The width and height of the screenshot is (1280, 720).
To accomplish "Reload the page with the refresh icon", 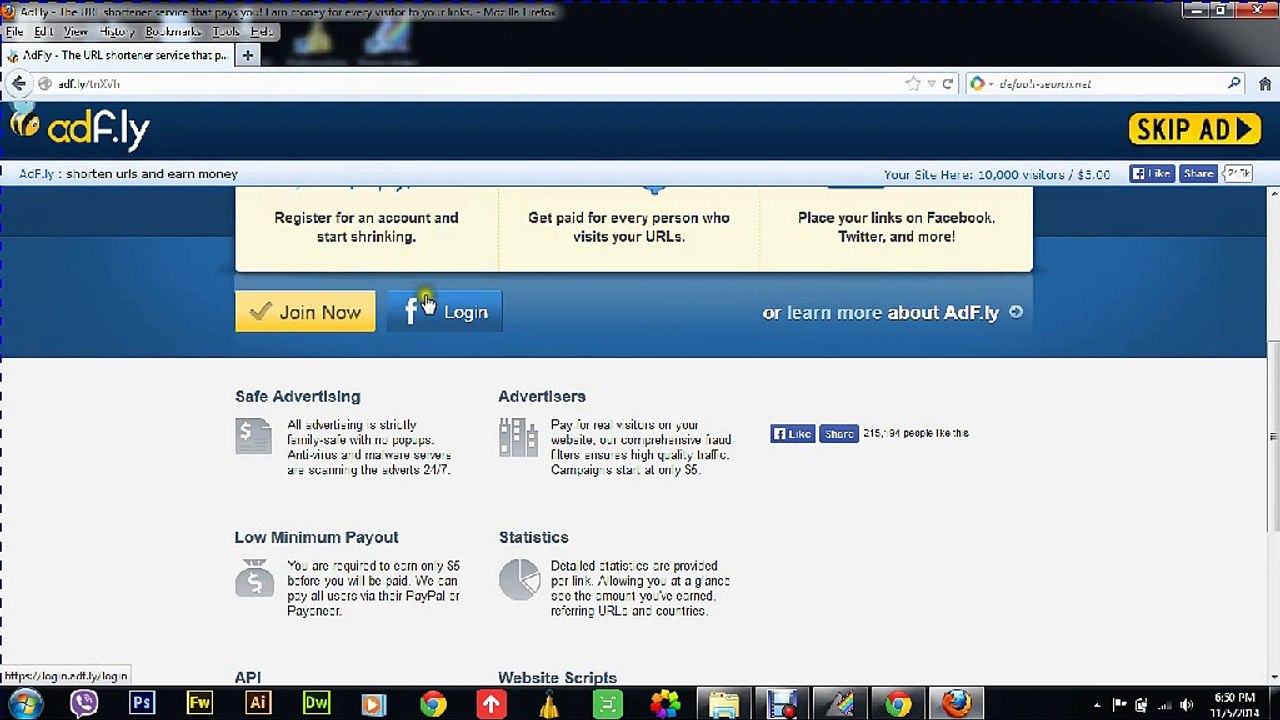I will (948, 84).
